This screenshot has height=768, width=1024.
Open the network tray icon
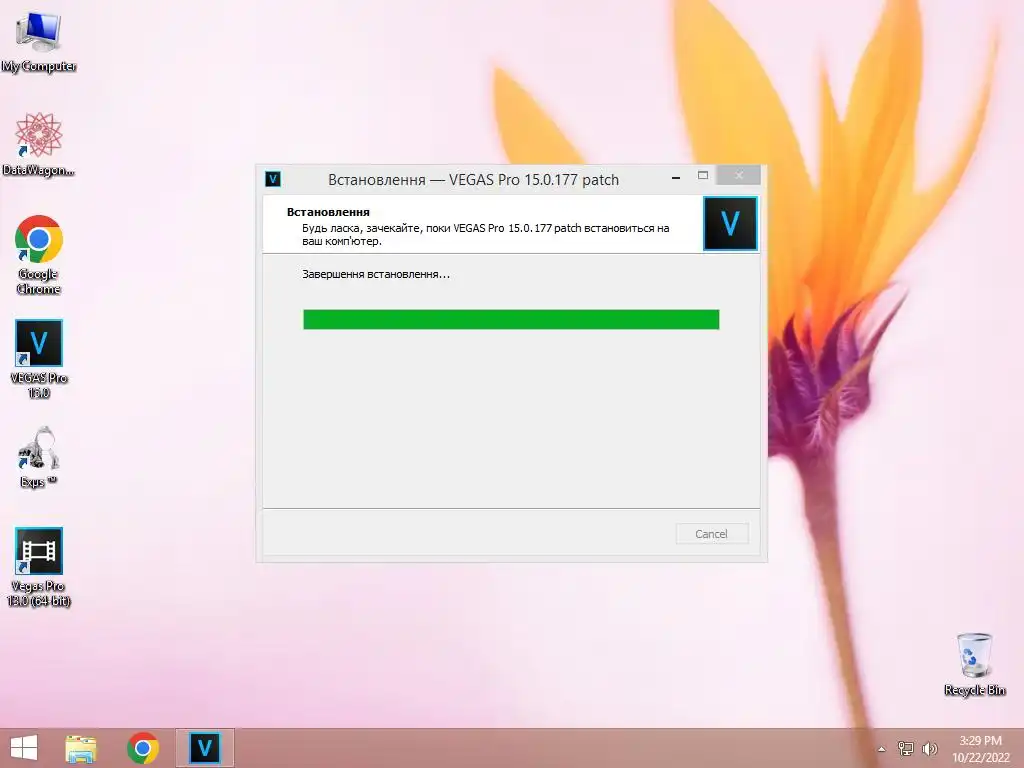(906, 748)
